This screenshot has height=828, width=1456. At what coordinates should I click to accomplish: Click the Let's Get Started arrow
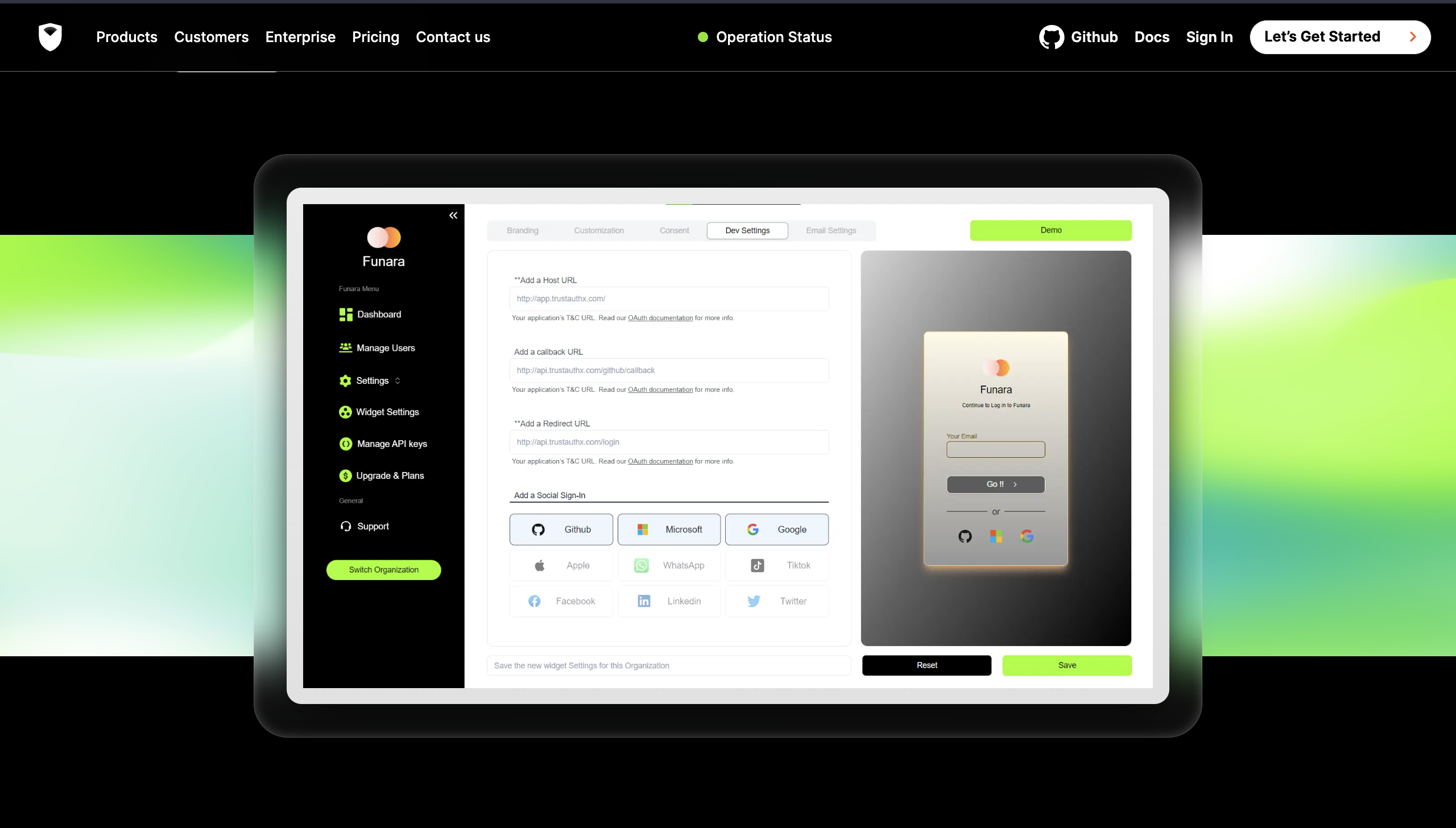pos(1413,37)
